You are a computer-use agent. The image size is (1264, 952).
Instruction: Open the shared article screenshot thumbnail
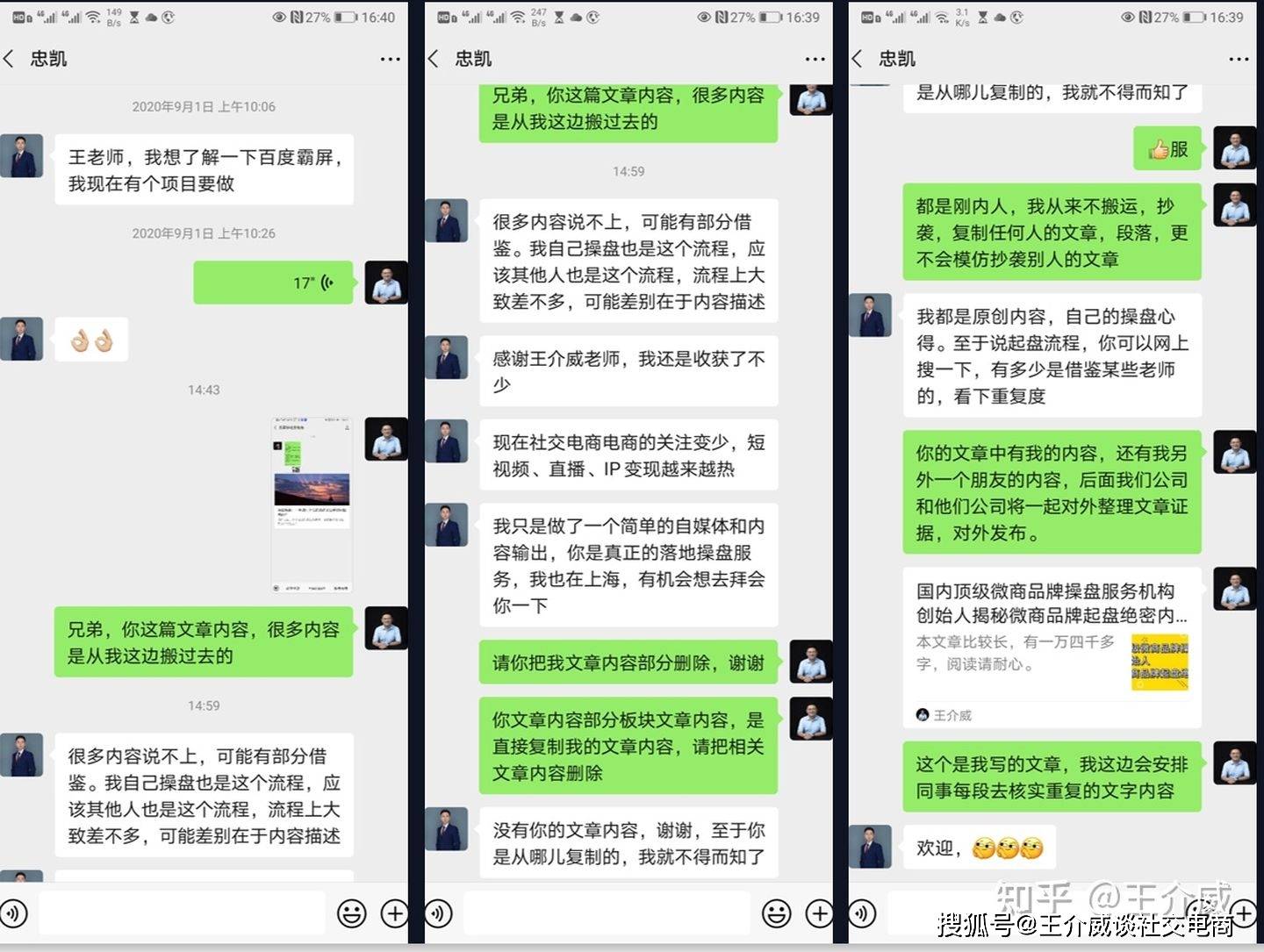click(x=312, y=506)
